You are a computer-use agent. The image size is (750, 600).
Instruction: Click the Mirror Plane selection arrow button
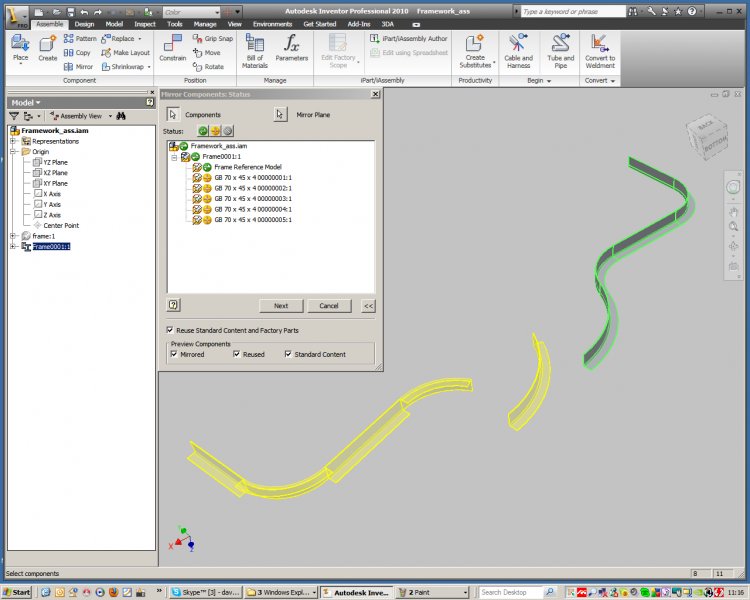click(x=280, y=114)
